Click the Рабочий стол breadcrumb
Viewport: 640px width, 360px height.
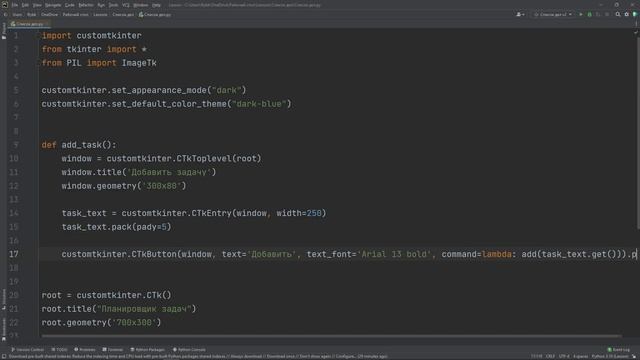tap(76, 14)
